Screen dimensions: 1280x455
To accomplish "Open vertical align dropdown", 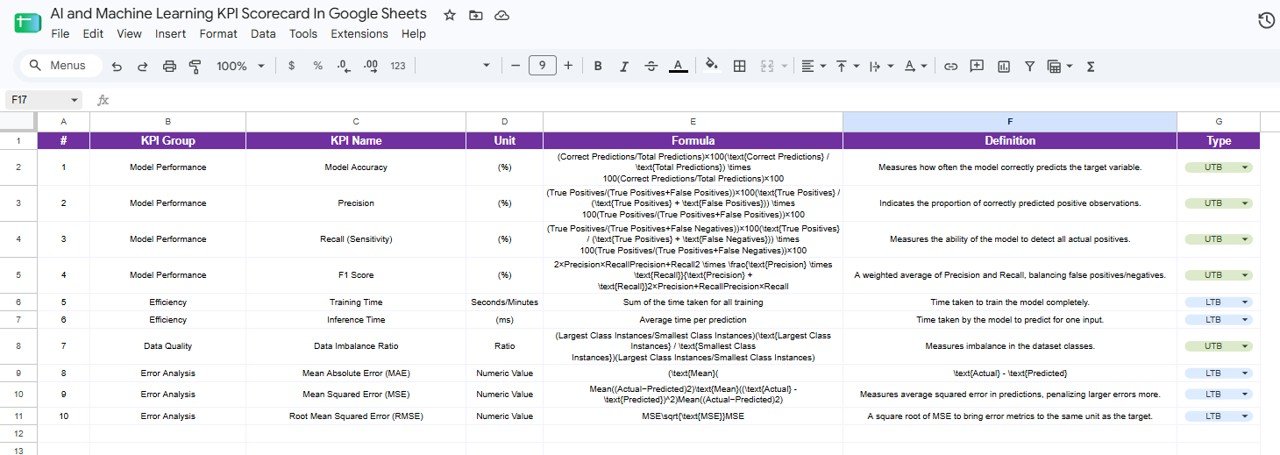I will 847,66.
